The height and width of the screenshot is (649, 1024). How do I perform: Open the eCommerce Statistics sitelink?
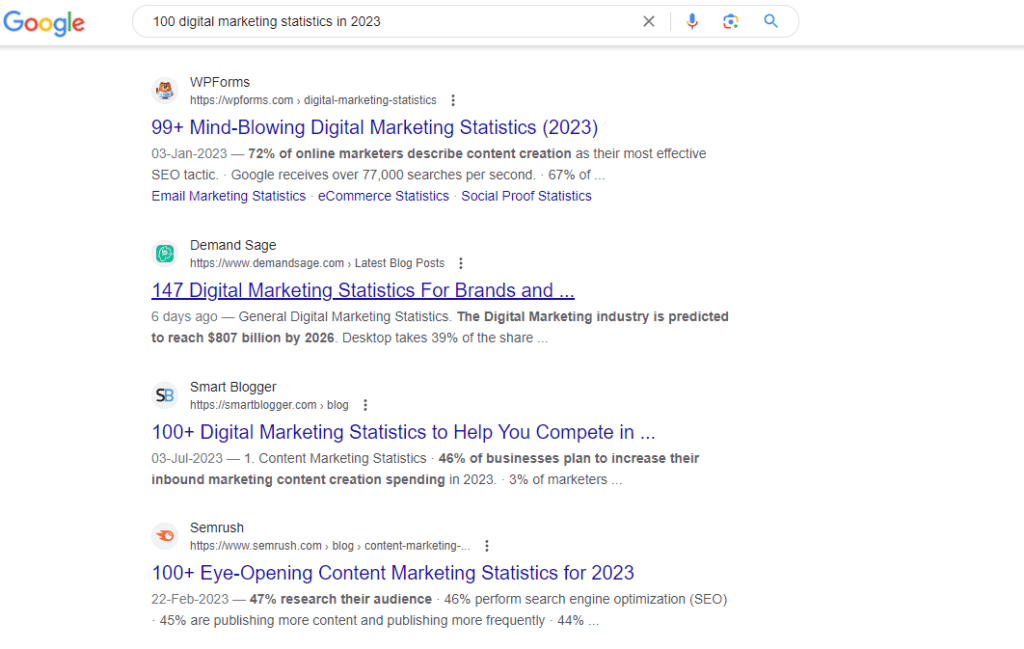383,196
